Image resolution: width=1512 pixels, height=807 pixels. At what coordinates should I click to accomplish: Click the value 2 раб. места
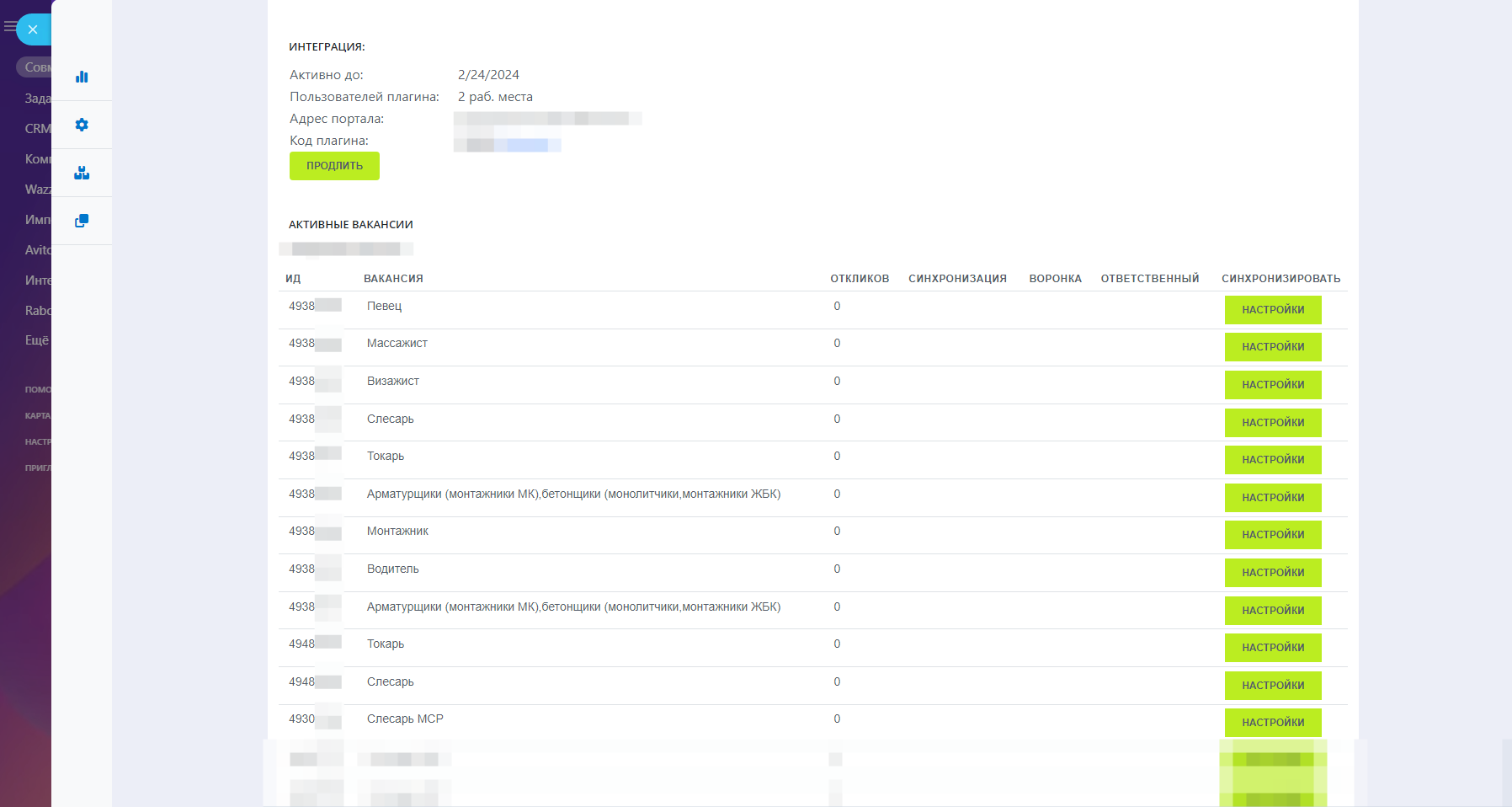(495, 97)
